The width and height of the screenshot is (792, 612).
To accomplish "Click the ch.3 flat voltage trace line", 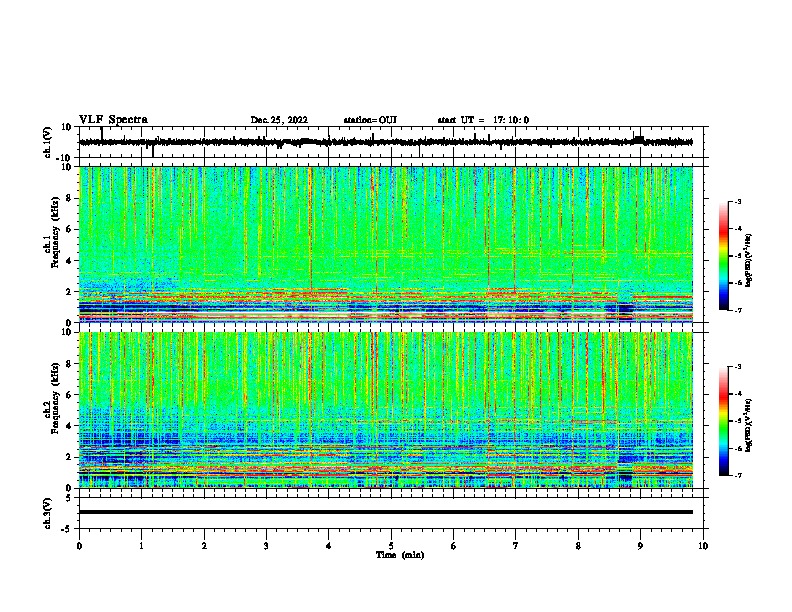I will coord(386,512).
